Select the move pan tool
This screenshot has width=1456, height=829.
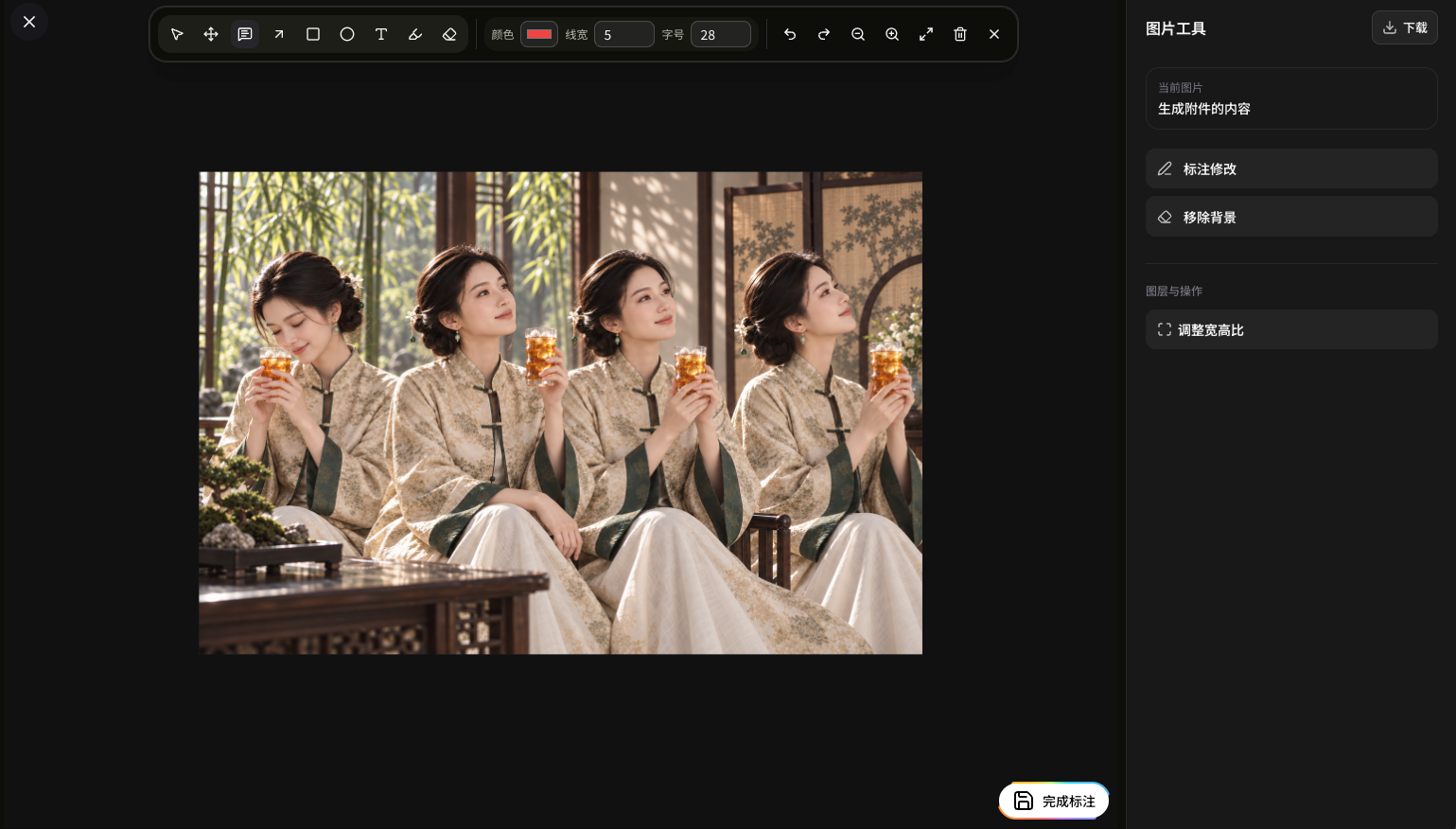coord(211,34)
